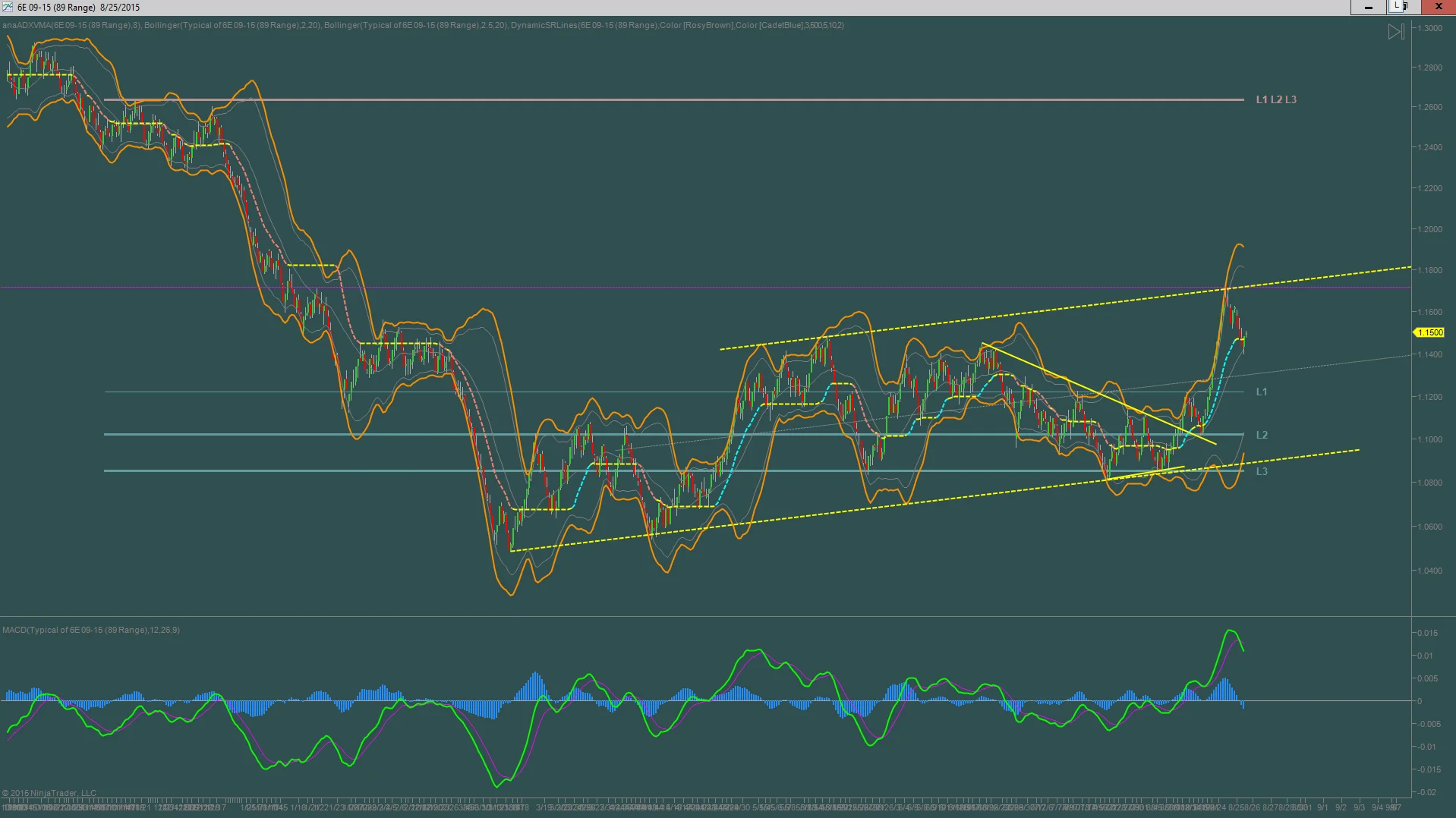Click the NinjaTrader chart icon in title bar
Viewport: 1456px width, 818px height.
point(7,7)
